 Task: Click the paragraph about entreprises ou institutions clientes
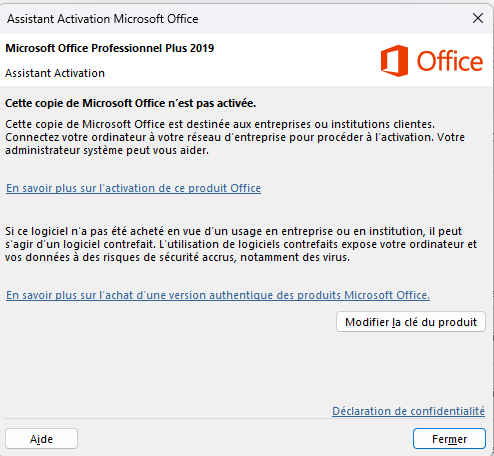(235, 137)
